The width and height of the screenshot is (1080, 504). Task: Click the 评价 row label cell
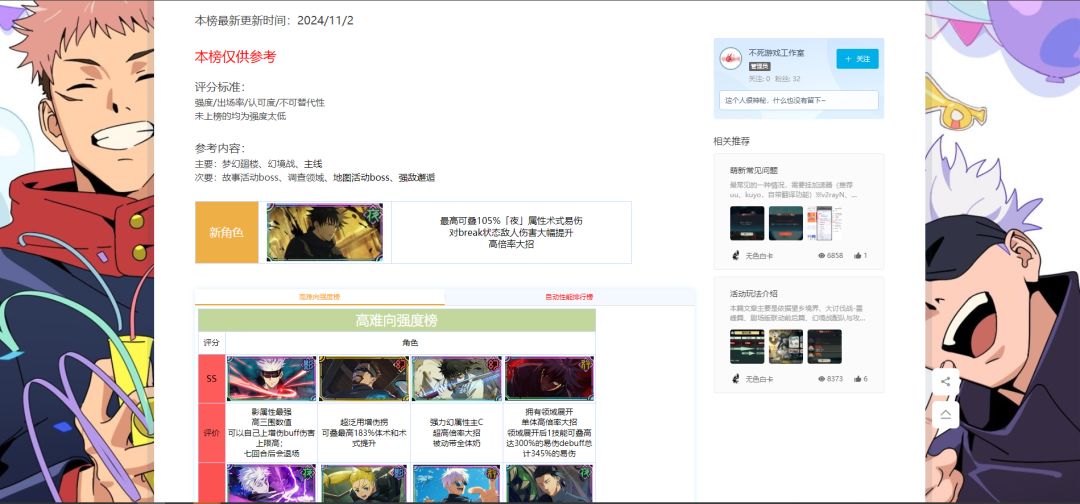click(211, 433)
